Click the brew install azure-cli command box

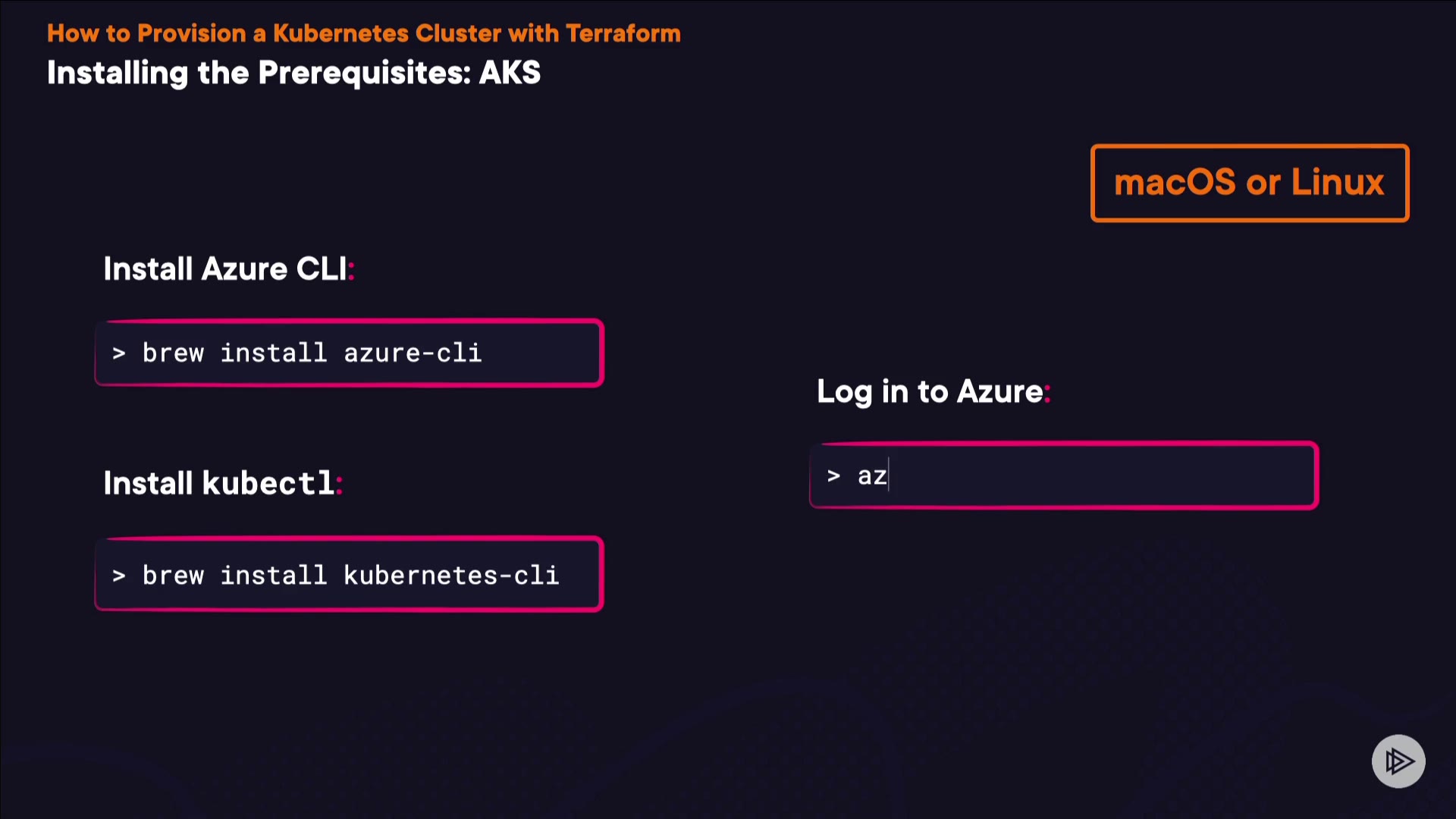pyautogui.click(x=349, y=353)
